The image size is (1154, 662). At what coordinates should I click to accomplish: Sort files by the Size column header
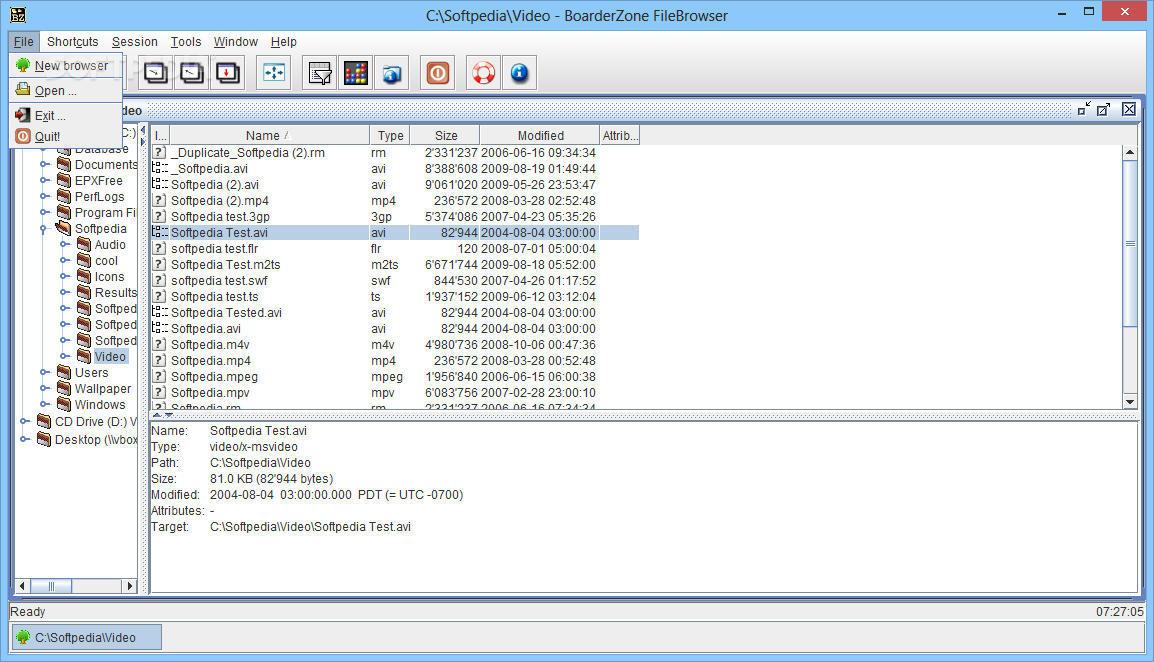[445, 135]
